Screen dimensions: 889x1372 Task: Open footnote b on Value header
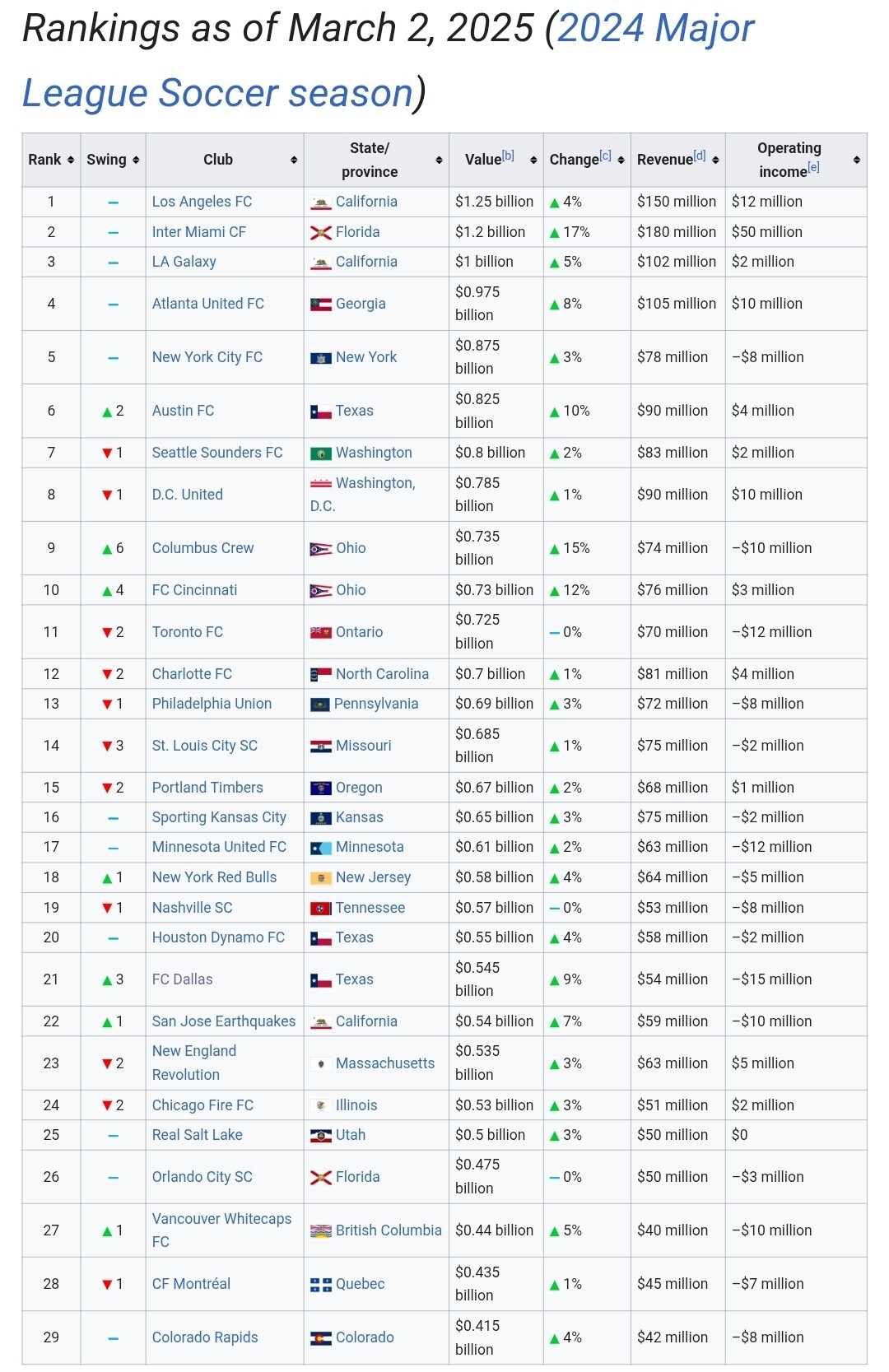point(508,155)
